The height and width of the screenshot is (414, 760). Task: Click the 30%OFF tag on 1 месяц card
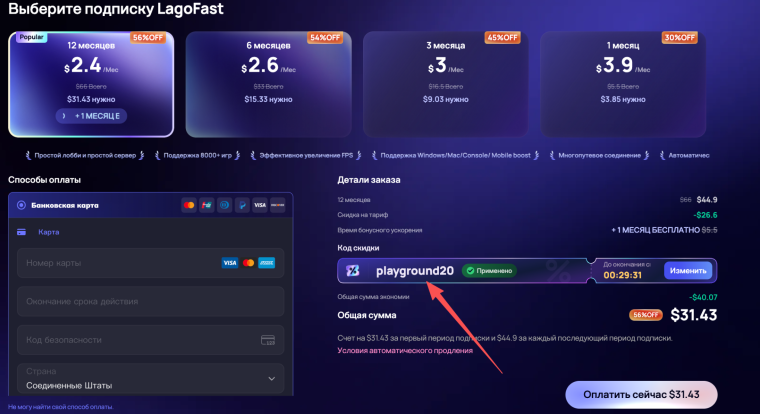(x=680, y=38)
